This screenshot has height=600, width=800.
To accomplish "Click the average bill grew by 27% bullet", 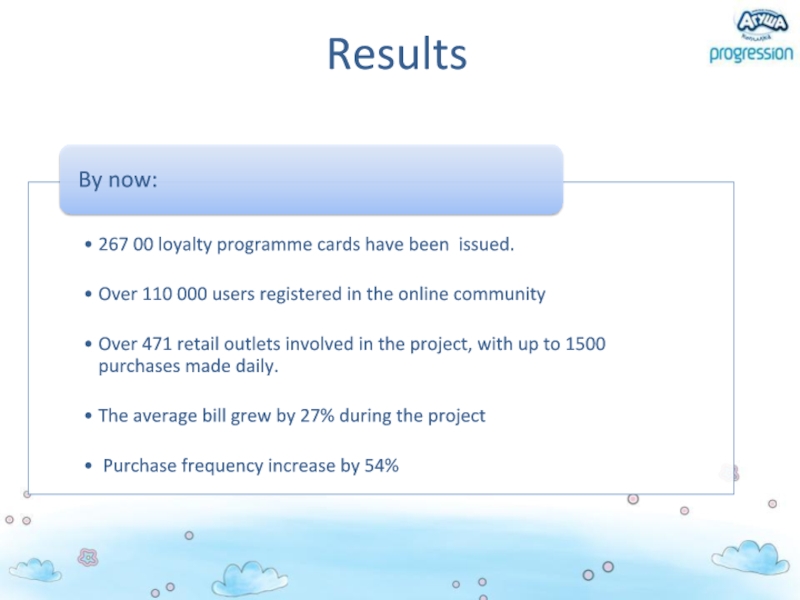I will (291, 416).
